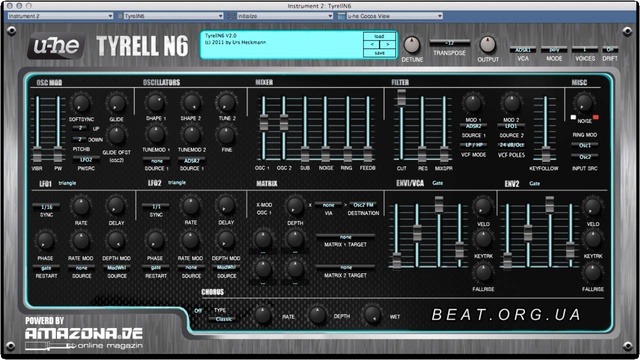
Task: Click the X-MOD DEPTH knob
Action: click(295, 207)
